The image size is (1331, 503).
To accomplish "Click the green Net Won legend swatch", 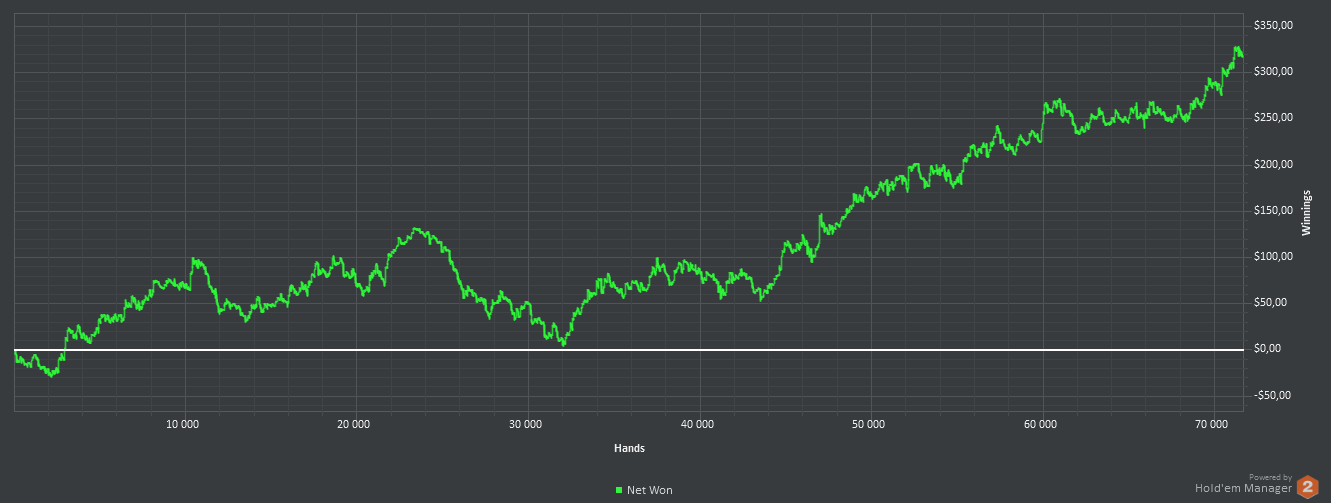I will 619,490.
